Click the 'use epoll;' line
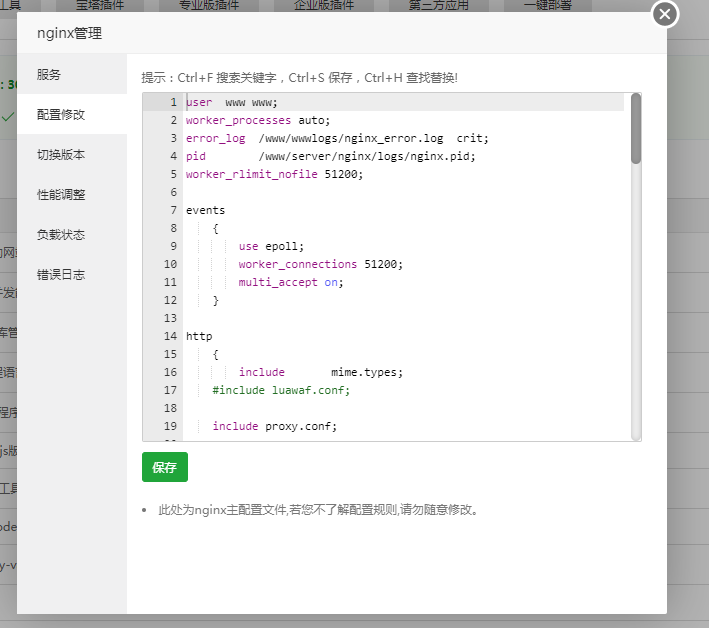The image size is (709, 628). (271, 246)
